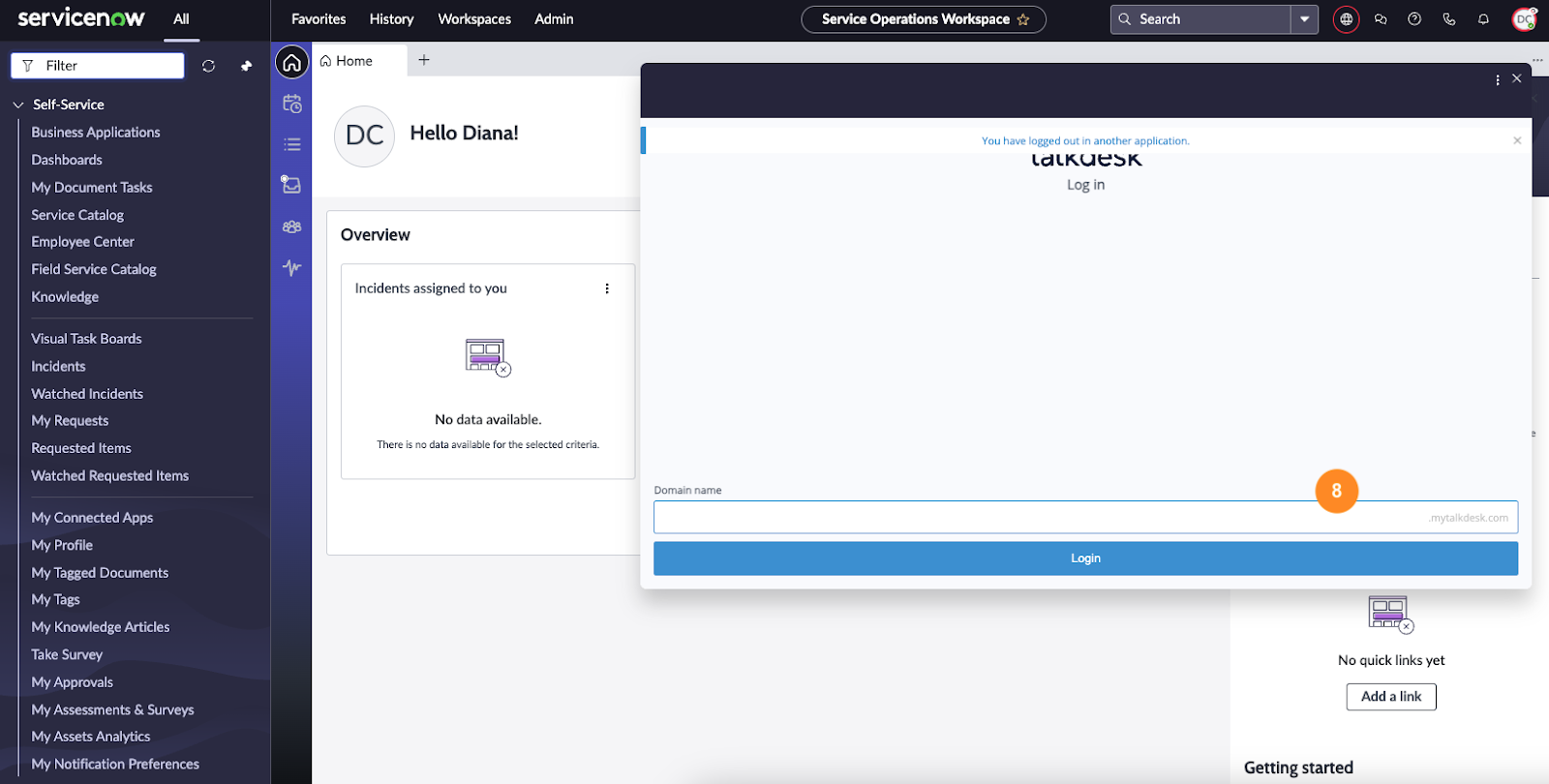Screen dimensions: 1549x784
Task: Click the navigator Filter field
Action: (97, 66)
